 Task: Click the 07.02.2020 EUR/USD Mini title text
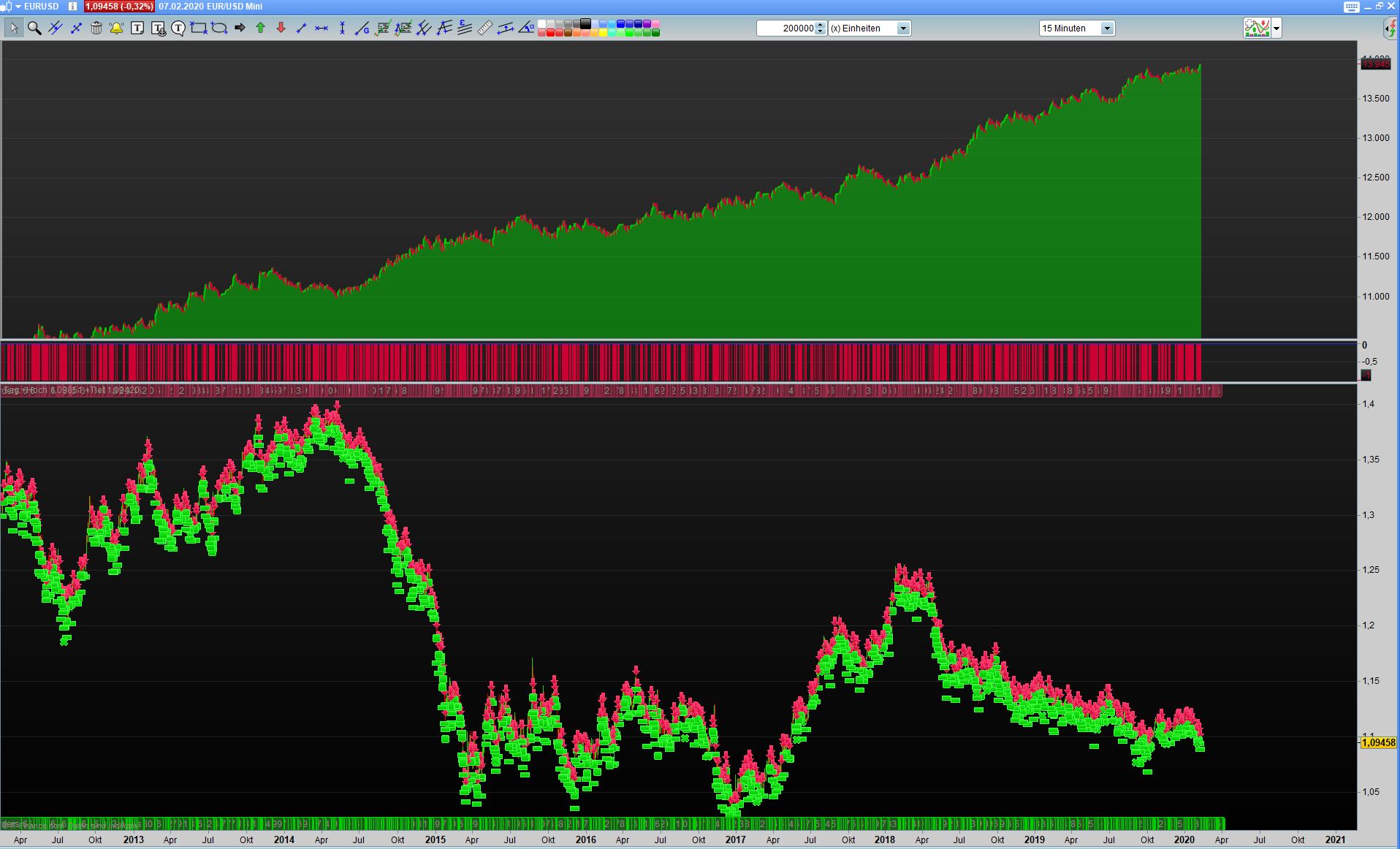coord(210,7)
